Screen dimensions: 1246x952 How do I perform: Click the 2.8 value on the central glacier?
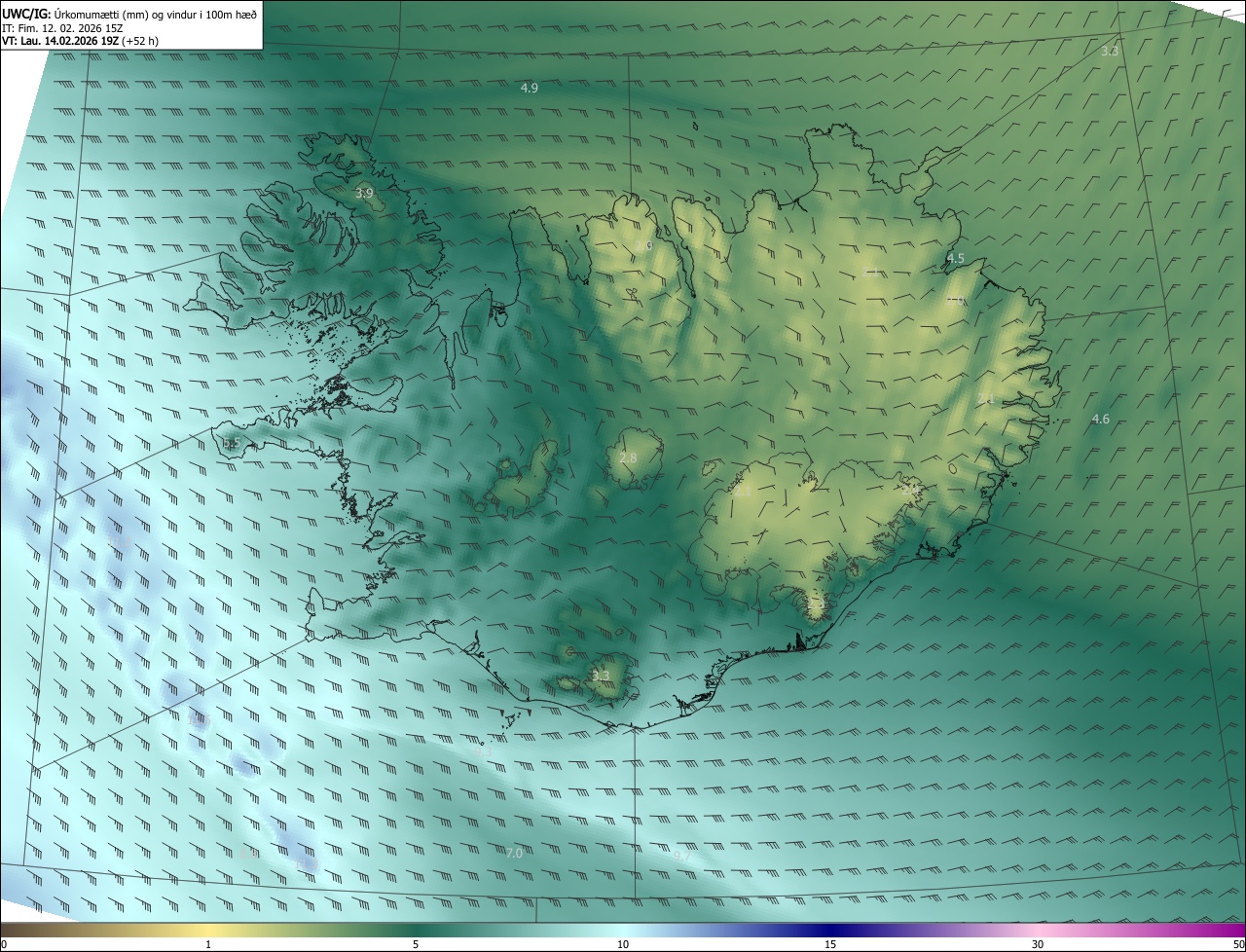click(628, 458)
